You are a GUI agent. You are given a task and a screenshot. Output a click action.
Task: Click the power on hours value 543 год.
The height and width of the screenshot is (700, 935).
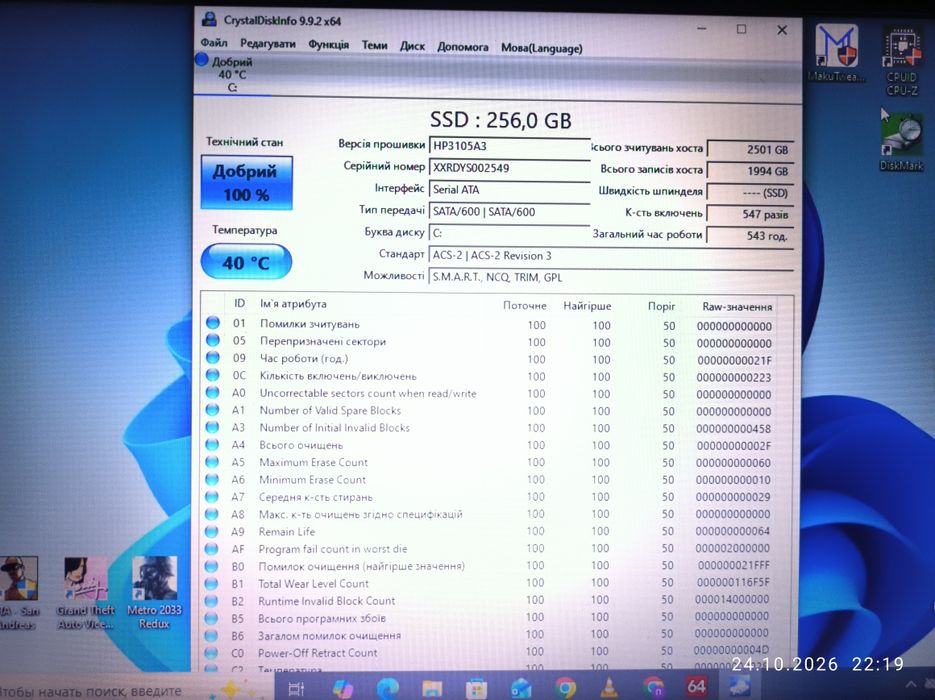click(750, 236)
